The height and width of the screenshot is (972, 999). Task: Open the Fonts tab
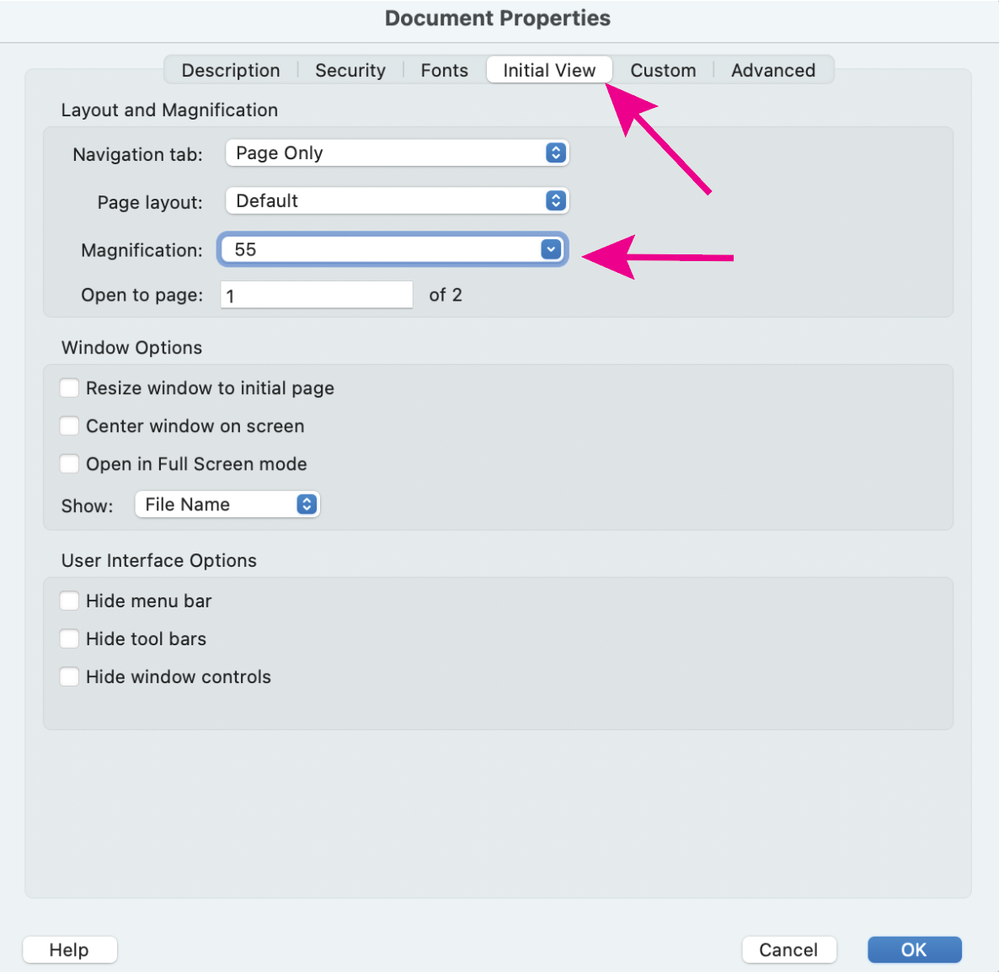pyautogui.click(x=444, y=70)
